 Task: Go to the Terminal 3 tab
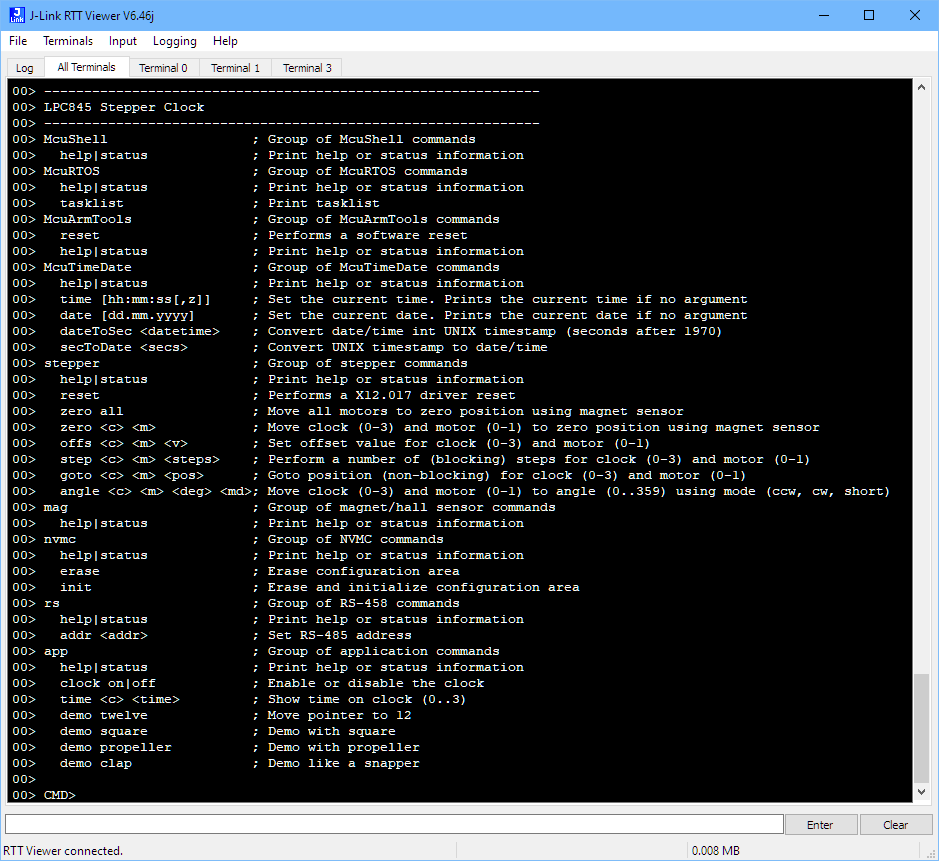[307, 68]
